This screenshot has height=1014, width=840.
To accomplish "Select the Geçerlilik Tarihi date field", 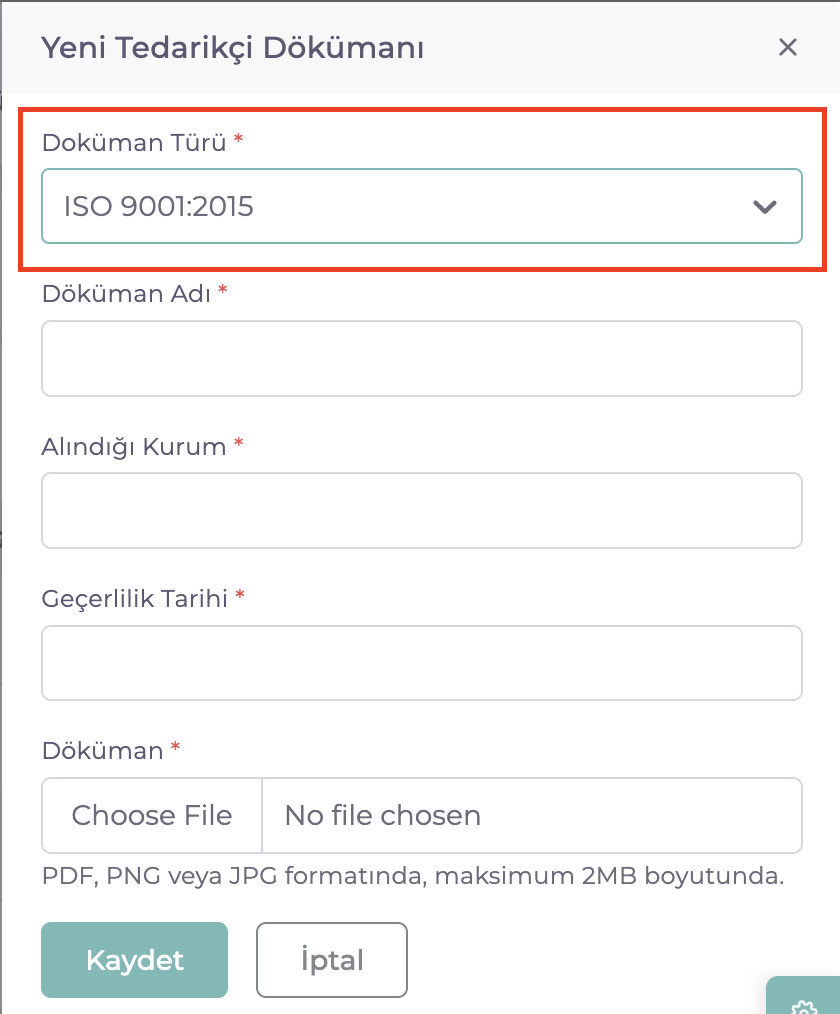I will (x=421, y=663).
